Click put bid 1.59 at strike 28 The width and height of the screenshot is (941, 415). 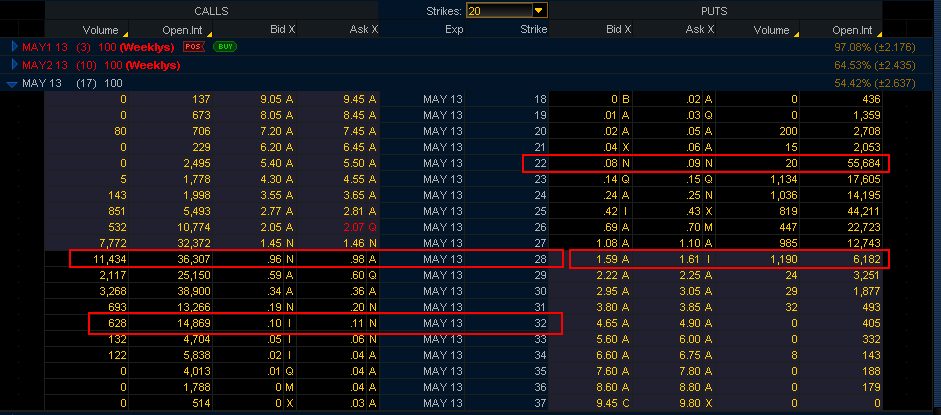608,259
